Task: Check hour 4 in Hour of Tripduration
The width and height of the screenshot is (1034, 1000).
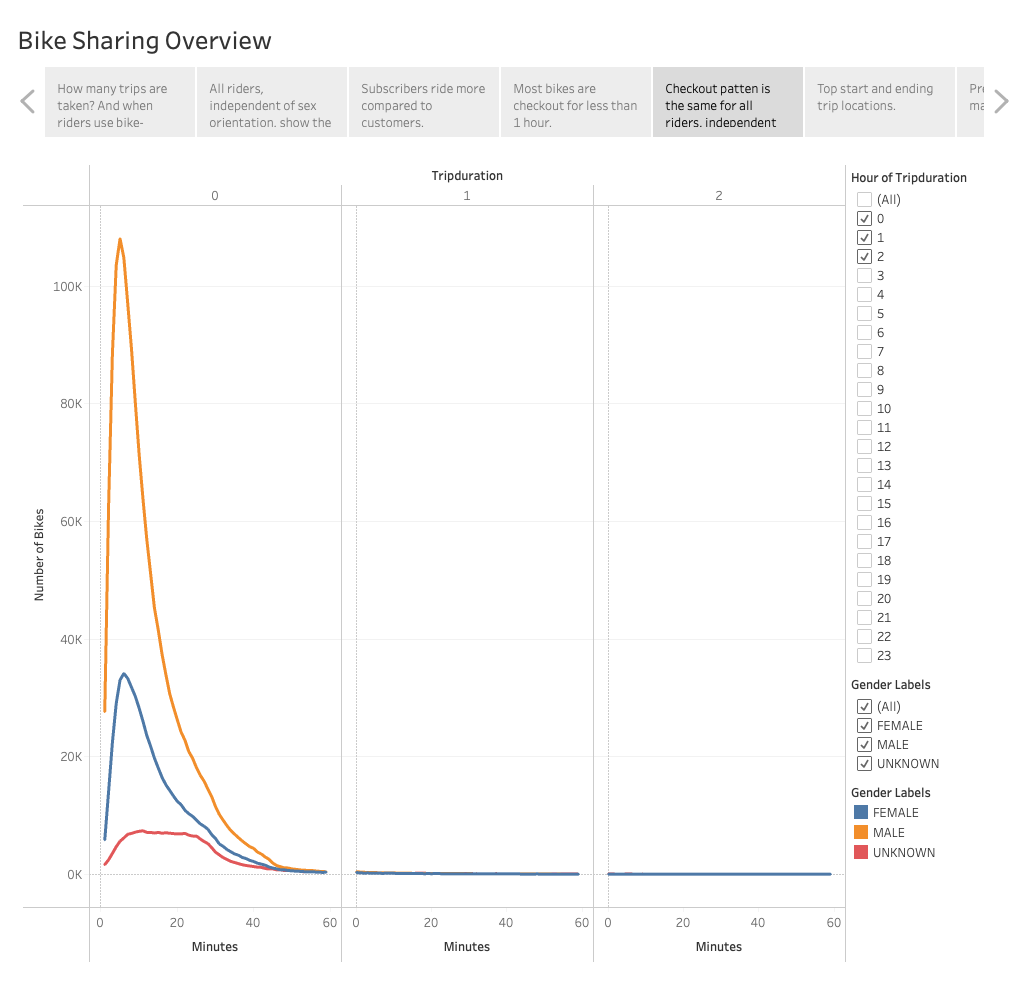Action: click(x=864, y=295)
